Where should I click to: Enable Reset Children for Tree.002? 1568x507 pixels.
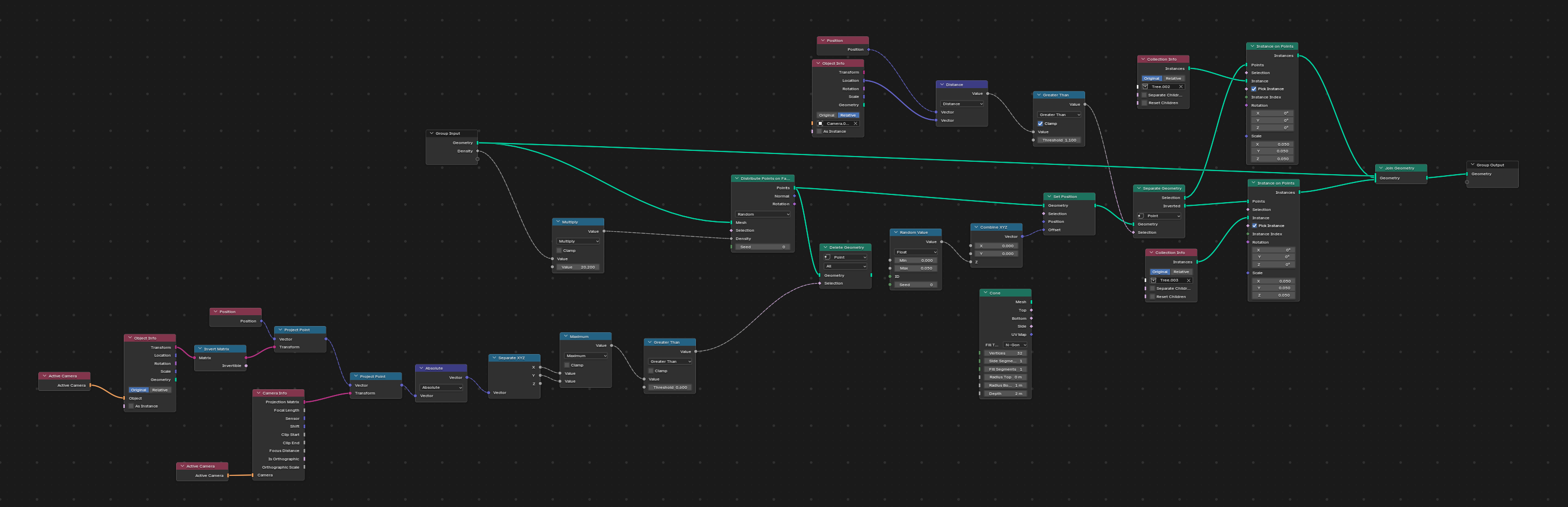(x=1144, y=103)
